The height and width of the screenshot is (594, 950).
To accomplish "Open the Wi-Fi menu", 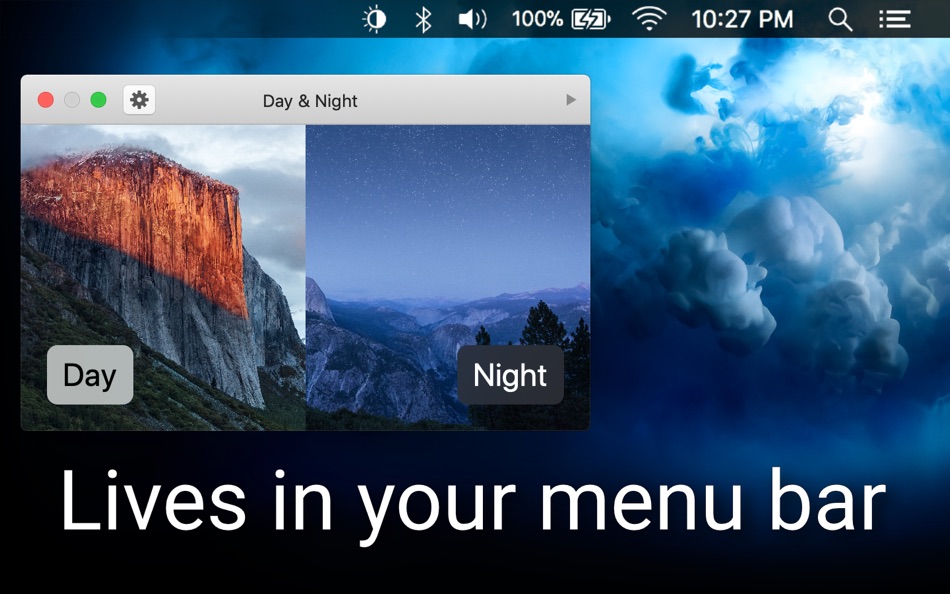I will (x=649, y=19).
